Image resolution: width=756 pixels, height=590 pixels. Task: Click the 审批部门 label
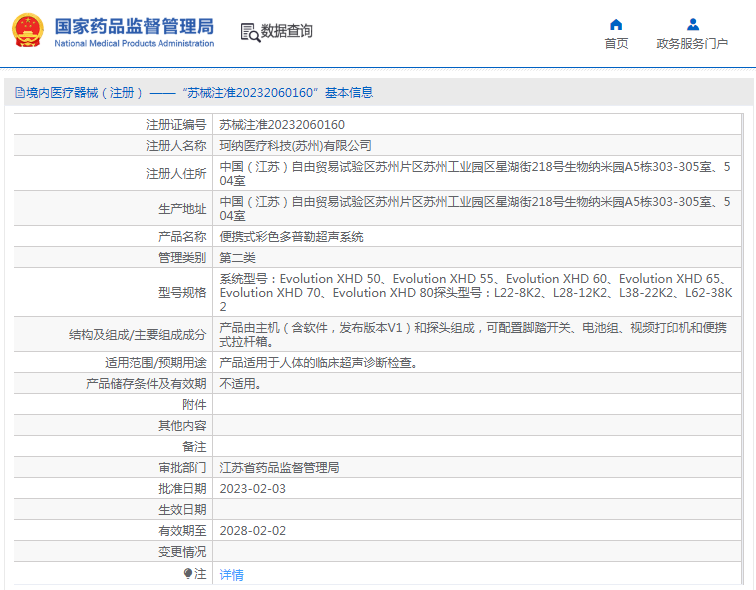(182, 468)
